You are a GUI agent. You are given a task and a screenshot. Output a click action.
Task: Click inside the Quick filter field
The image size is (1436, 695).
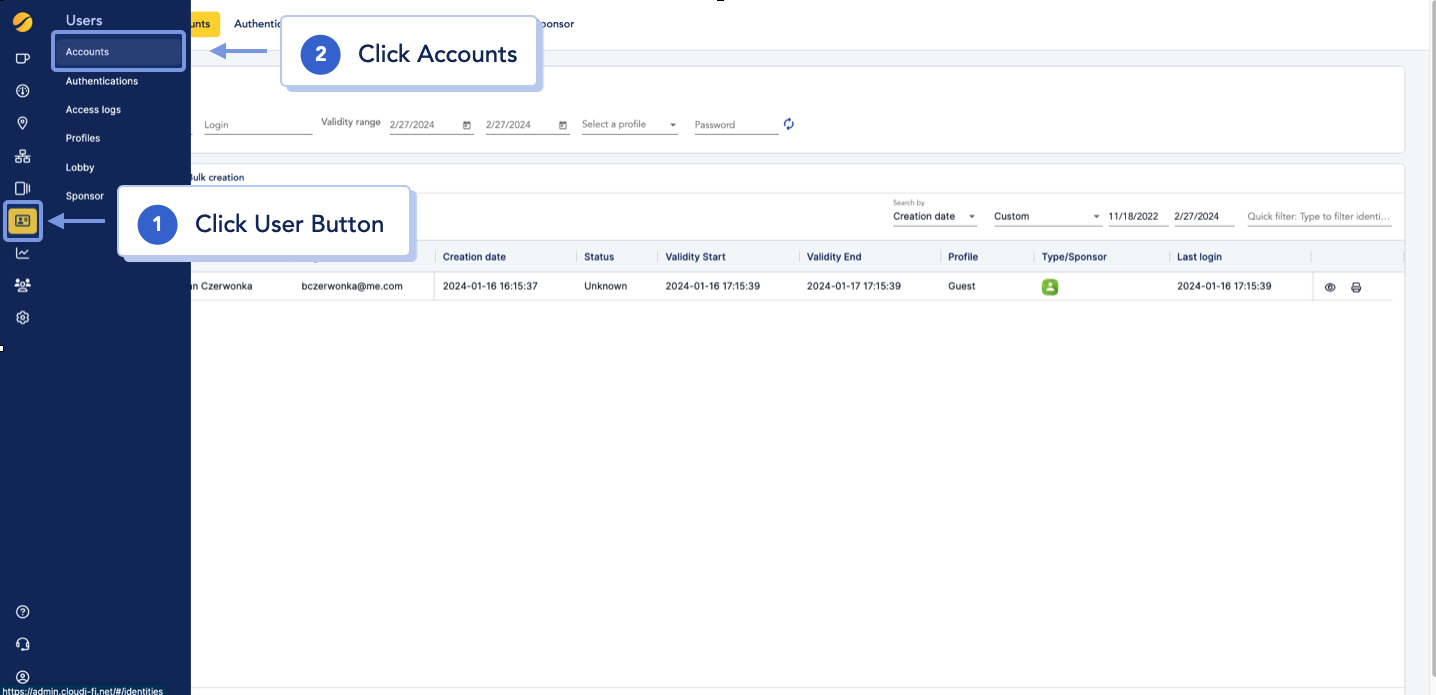click(1318, 215)
